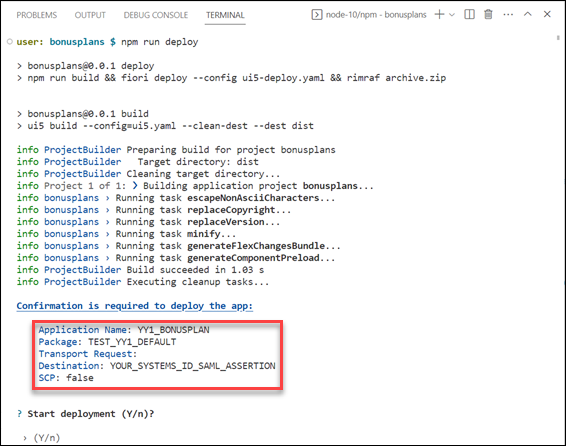Screen dimensions: 566x446
Task: Click the 'Application Name: YY1_BONUSPLAN' line
Action: [x=124, y=330]
